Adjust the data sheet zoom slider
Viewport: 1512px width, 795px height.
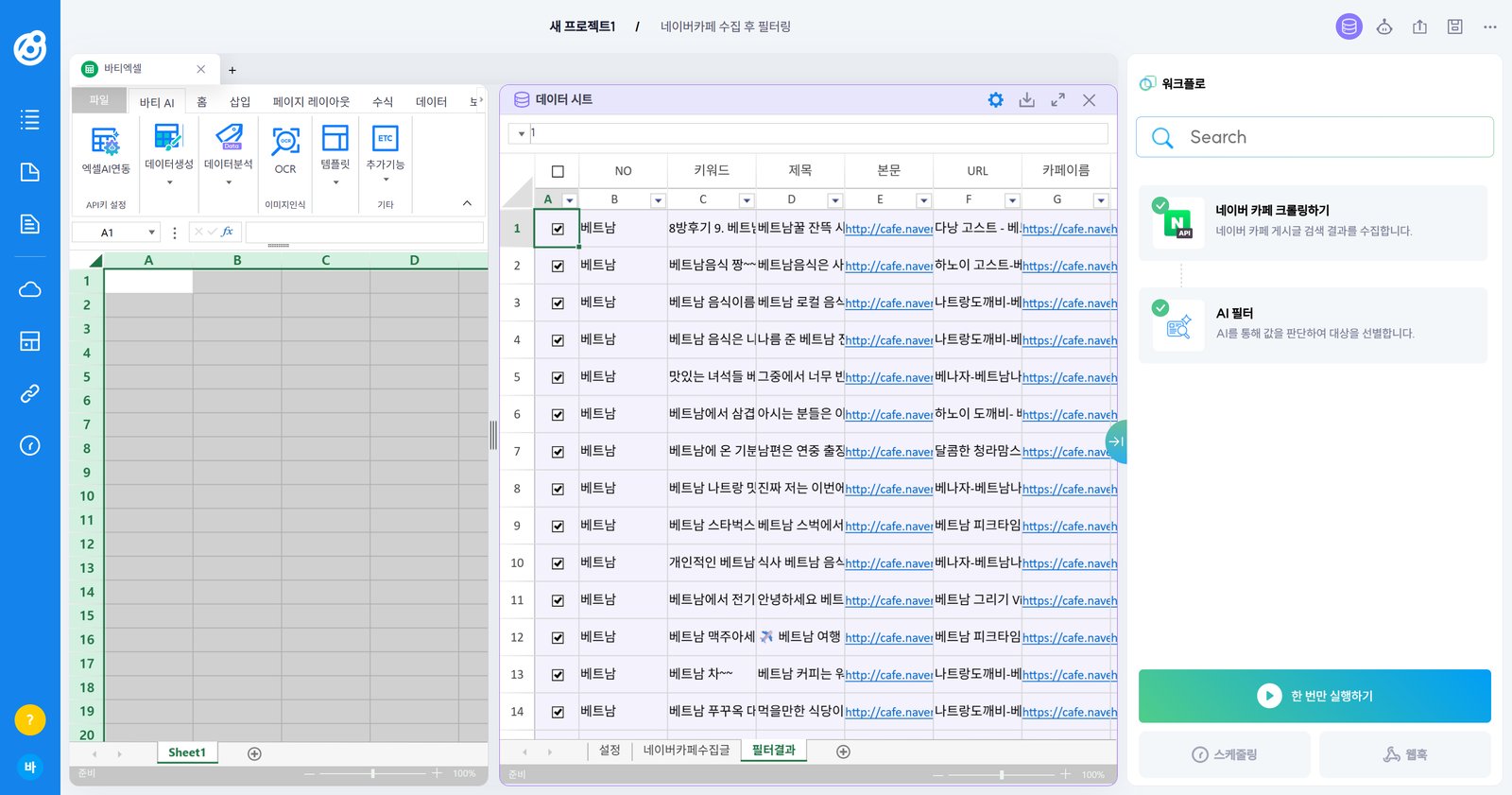[1002, 774]
